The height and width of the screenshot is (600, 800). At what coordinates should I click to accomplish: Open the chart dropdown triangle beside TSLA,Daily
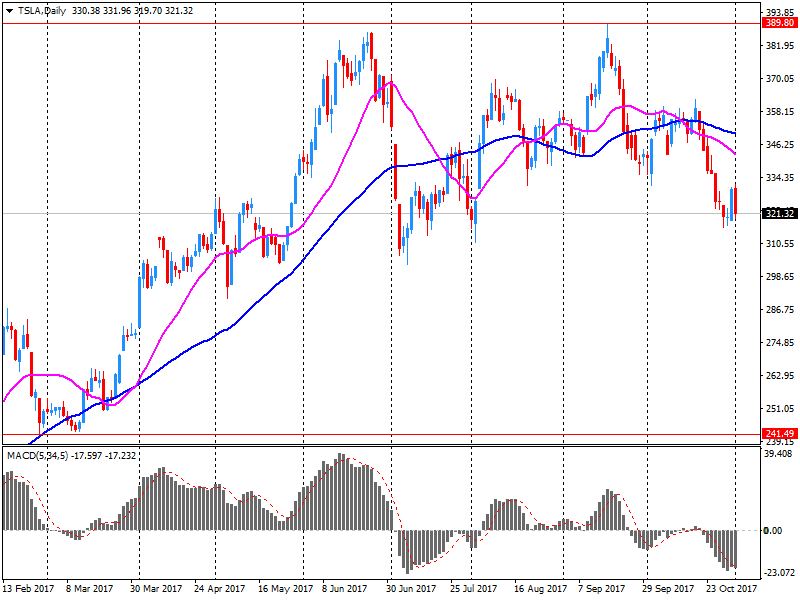pyautogui.click(x=9, y=11)
